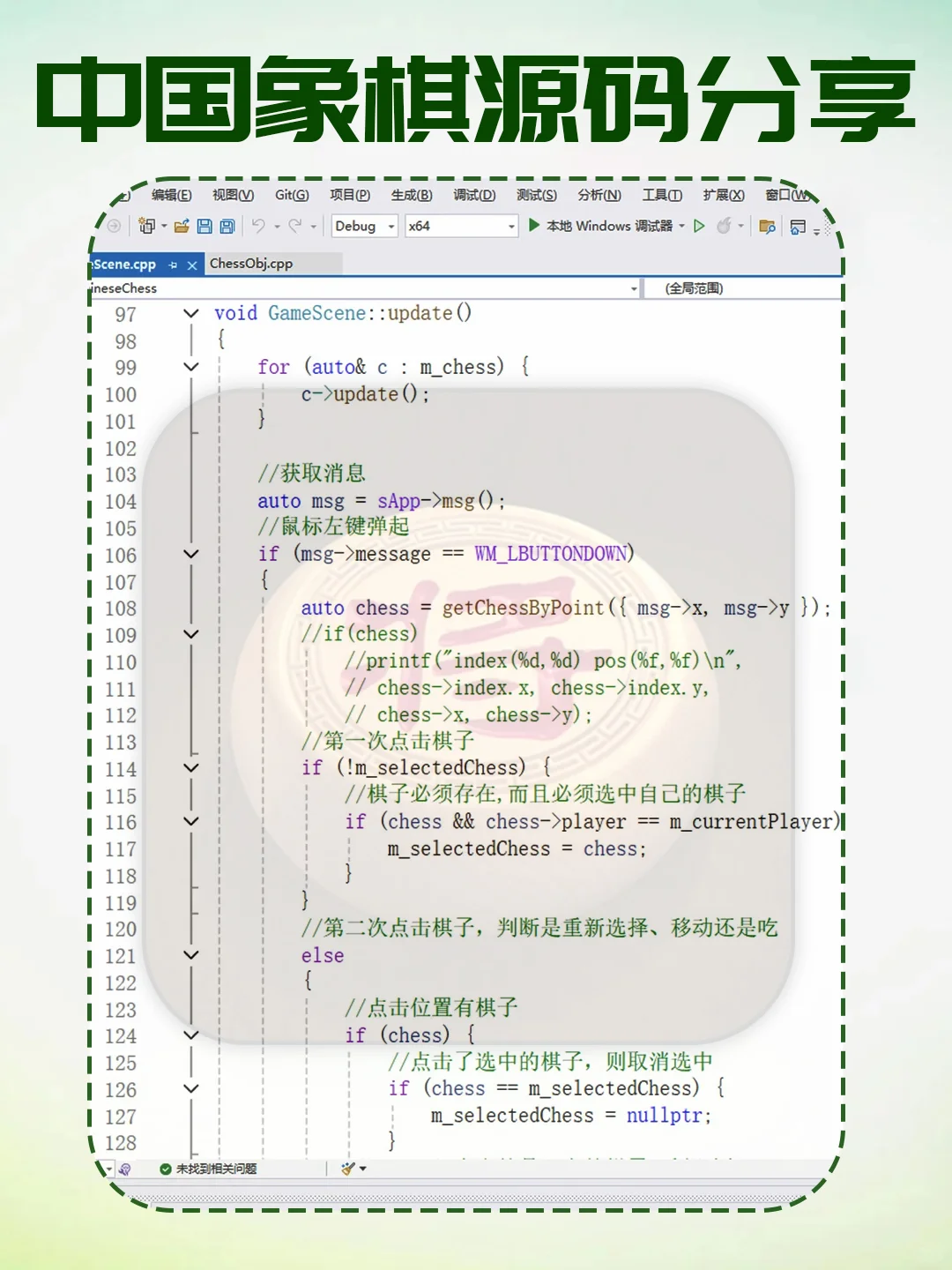Switch to the ChessObj.cpp tab
The width and height of the screenshot is (952, 1270).
(273, 264)
